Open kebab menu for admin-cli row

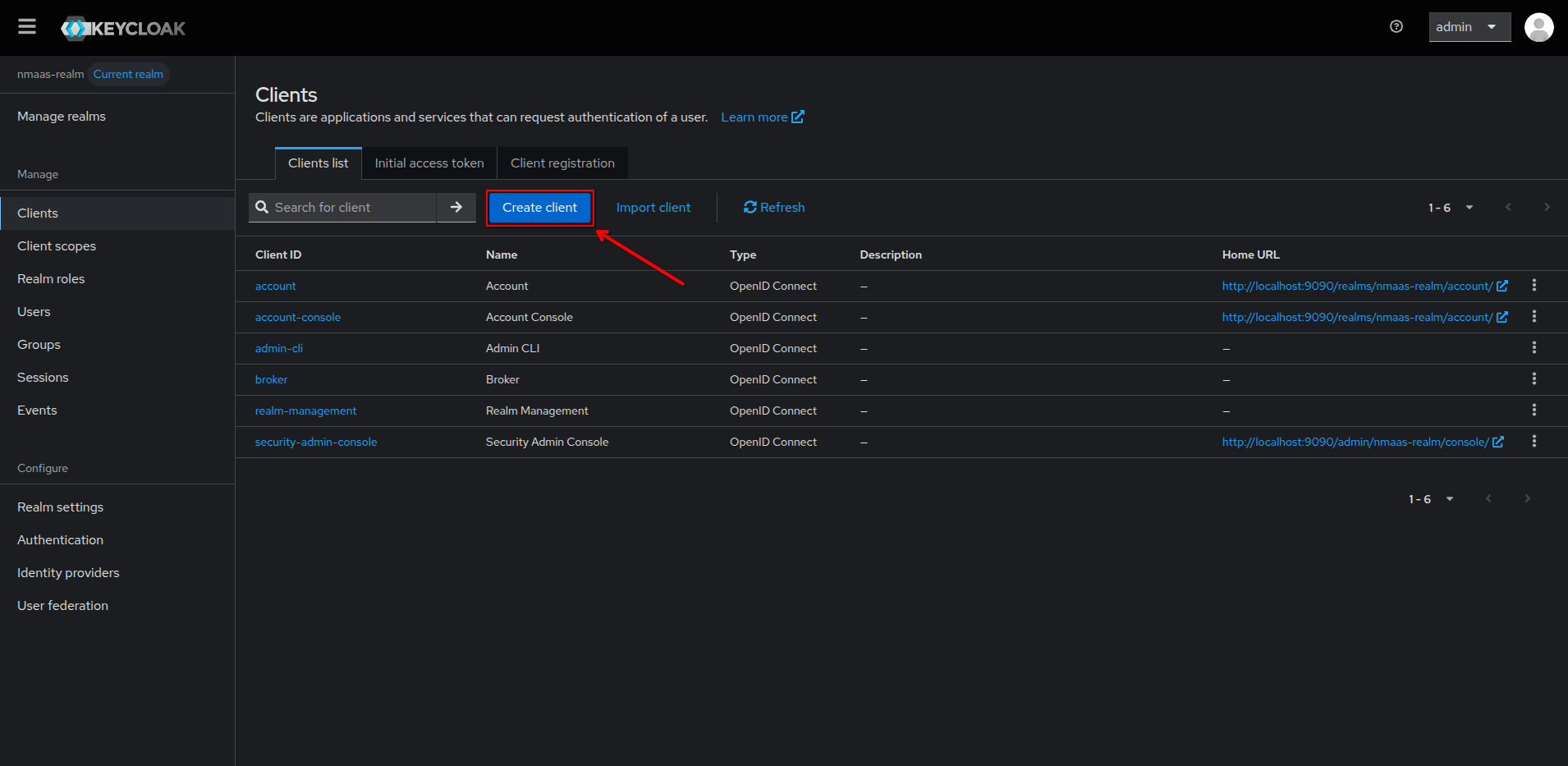1534,348
